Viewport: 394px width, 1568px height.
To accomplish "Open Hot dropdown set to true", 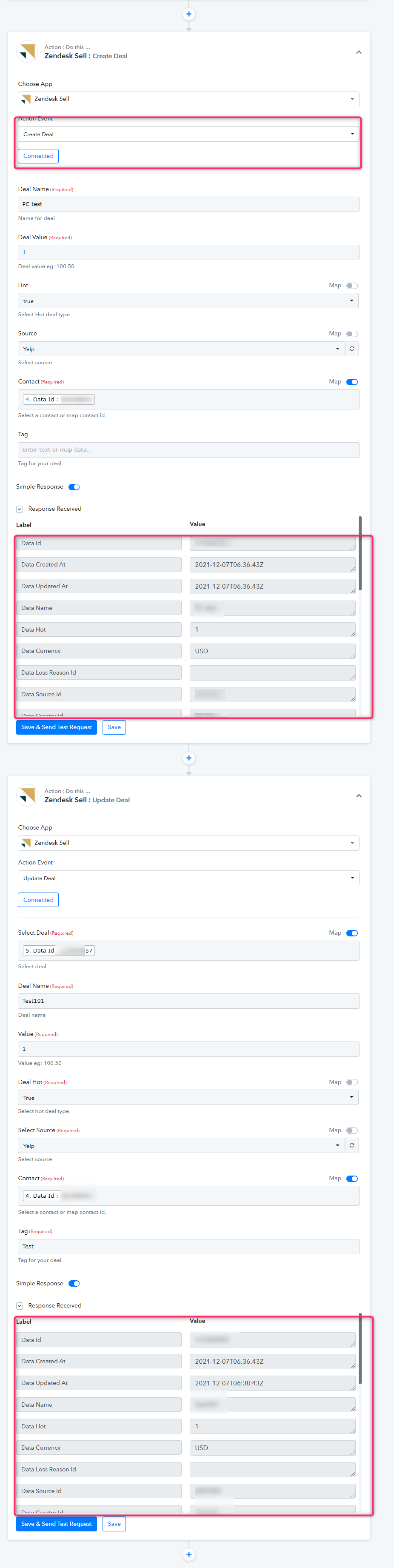I will click(188, 300).
